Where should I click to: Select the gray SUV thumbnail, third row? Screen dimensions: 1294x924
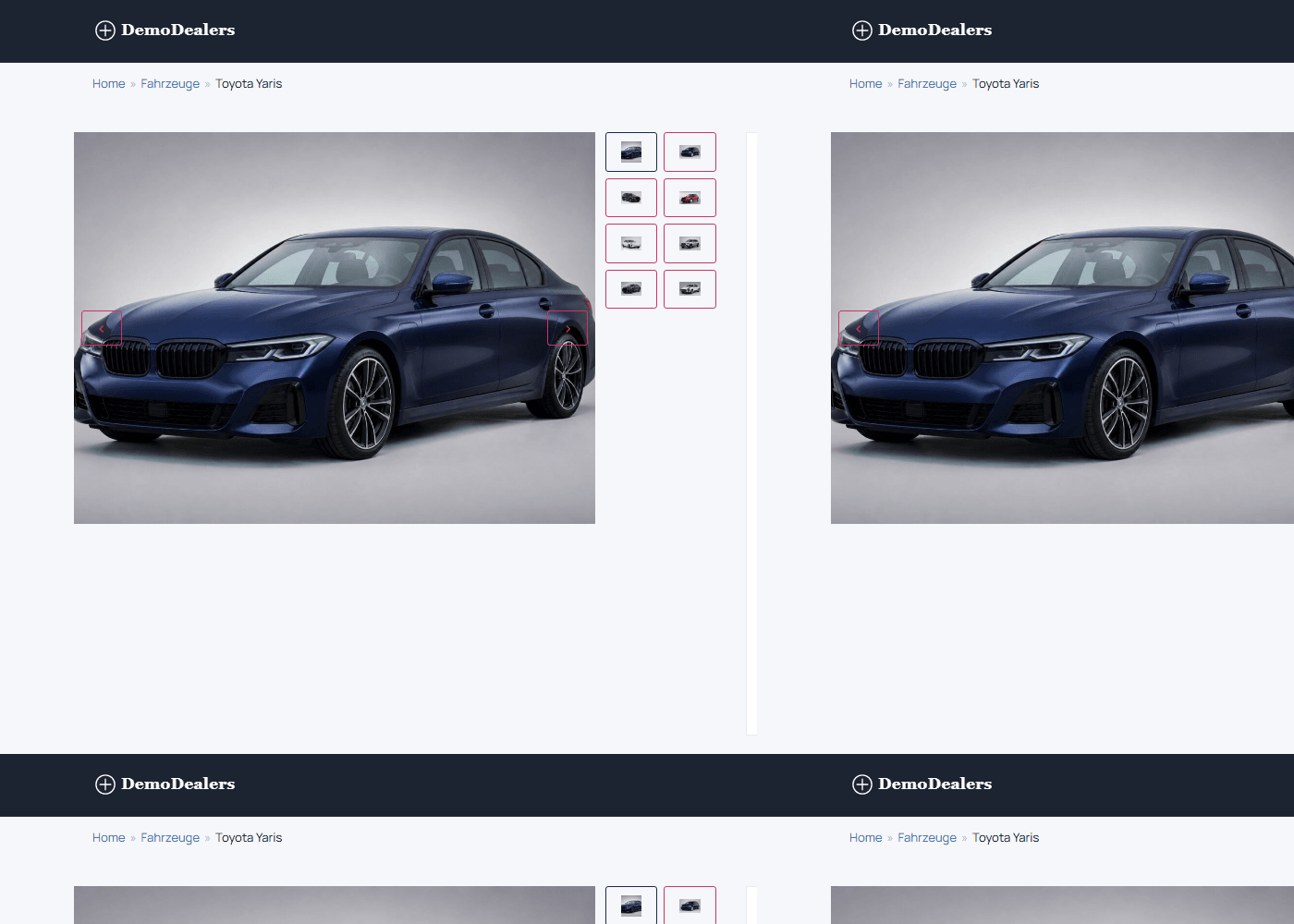[690, 243]
